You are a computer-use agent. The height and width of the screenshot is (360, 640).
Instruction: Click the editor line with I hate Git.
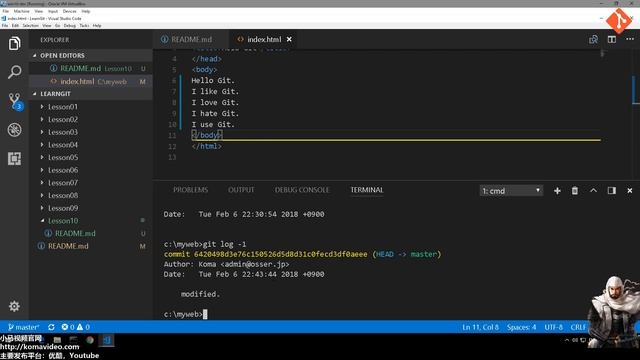(x=215, y=113)
